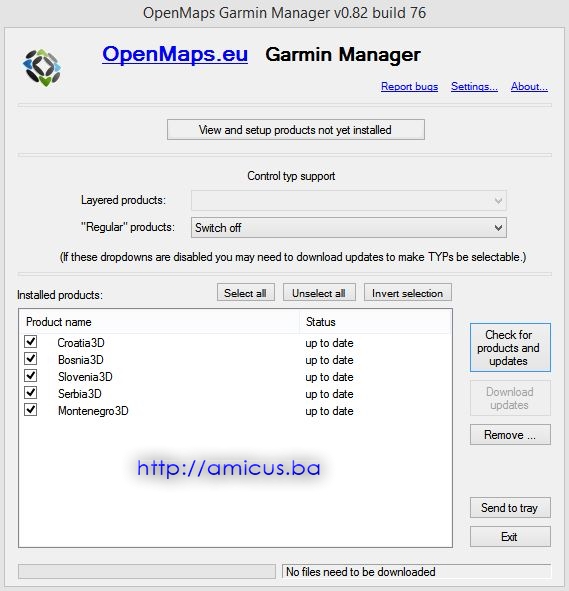The height and width of the screenshot is (591, 569).
Task: Click the Unselect all button
Action: 319,293
